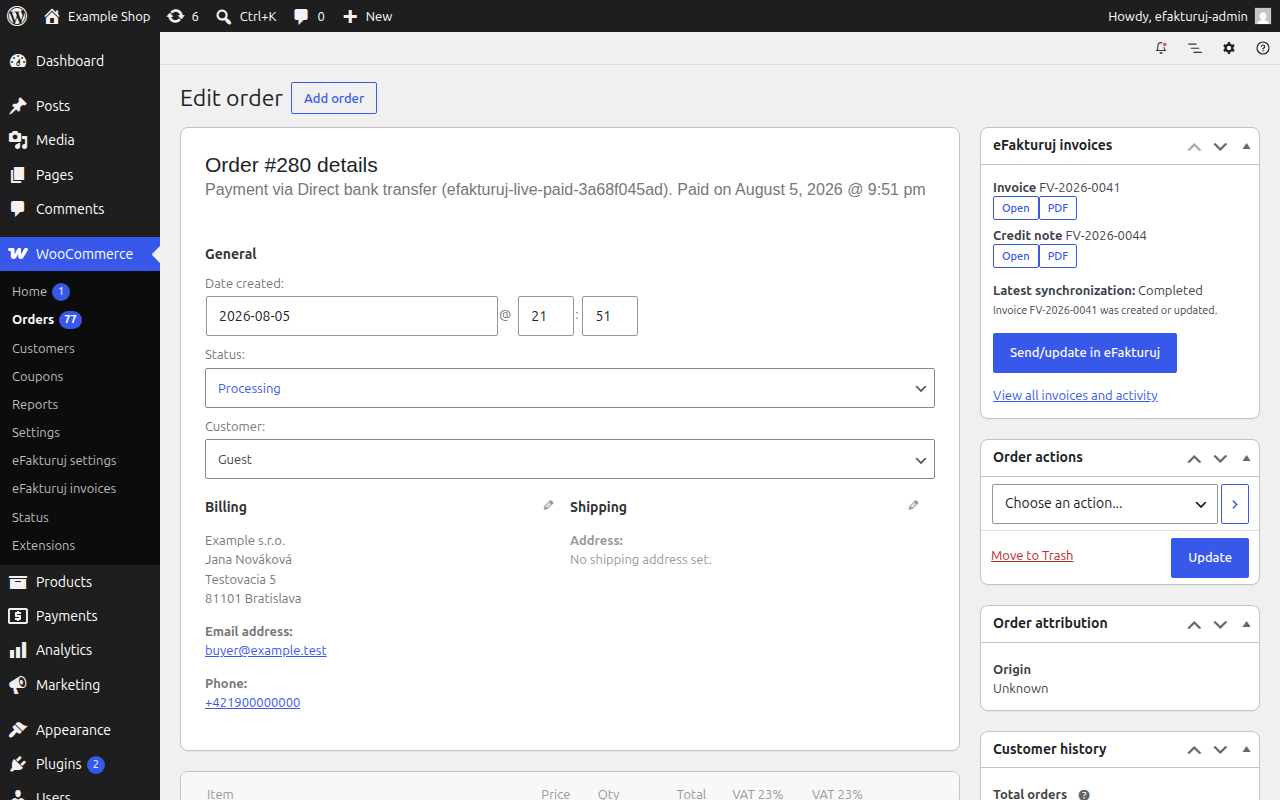Click the Payments dollar icon
1280x800 pixels.
pos(18,616)
